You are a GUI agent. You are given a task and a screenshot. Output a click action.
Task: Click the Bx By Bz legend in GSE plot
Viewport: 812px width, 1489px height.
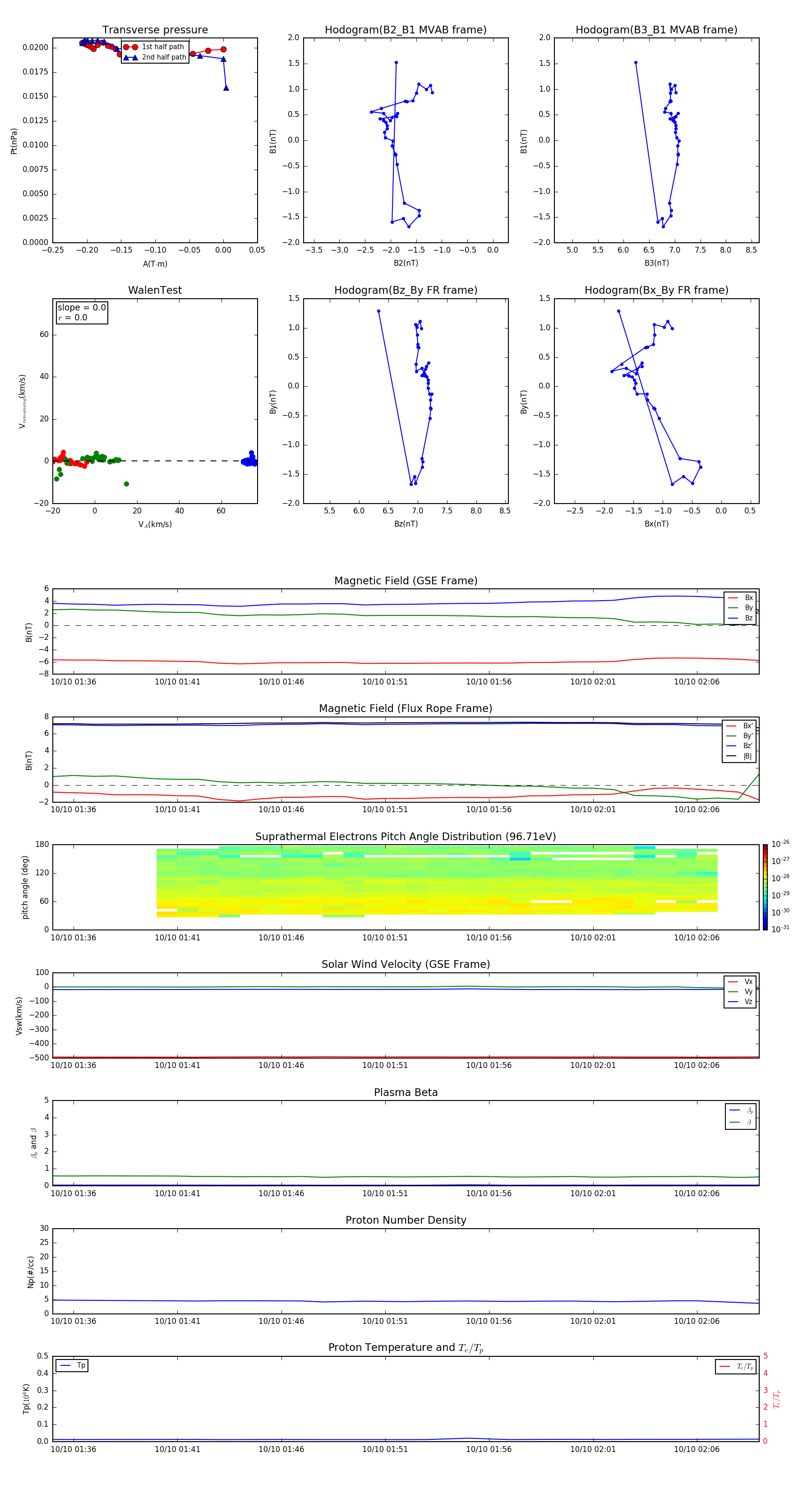point(740,608)
